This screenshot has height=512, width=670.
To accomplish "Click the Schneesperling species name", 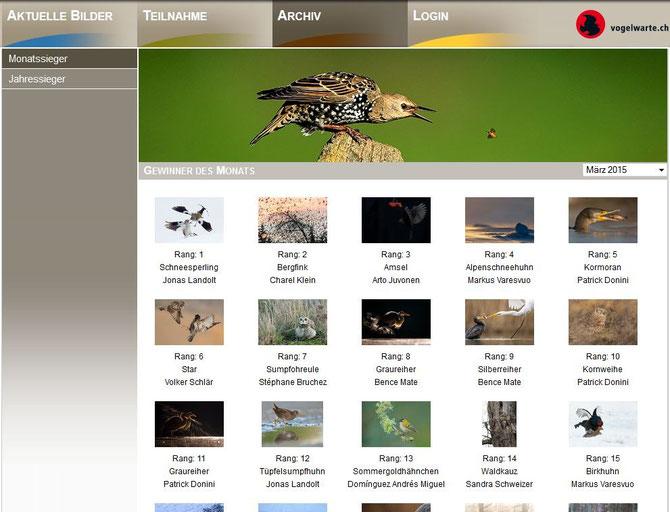I will coord(189,267).
